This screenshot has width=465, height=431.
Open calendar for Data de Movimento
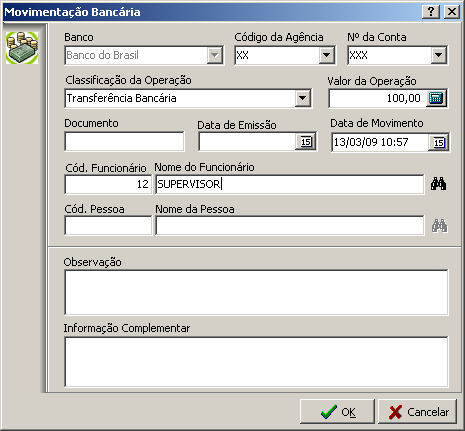(x=438, y=143)
